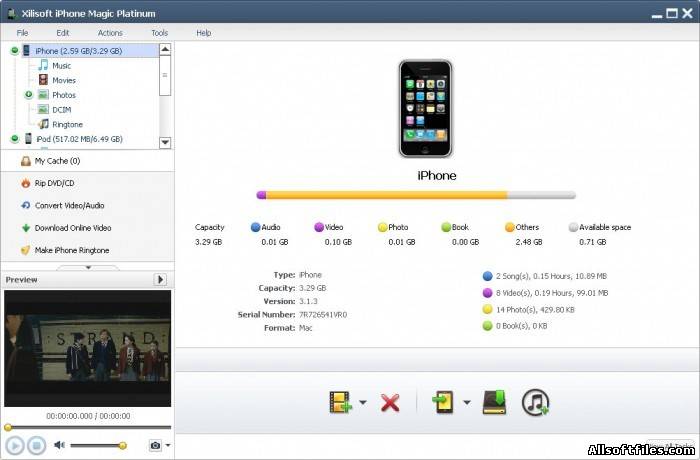Expand the Photos tree node
Image resolution: width=700 pixels, height=460 pixels.
click(x=29, y=94)
